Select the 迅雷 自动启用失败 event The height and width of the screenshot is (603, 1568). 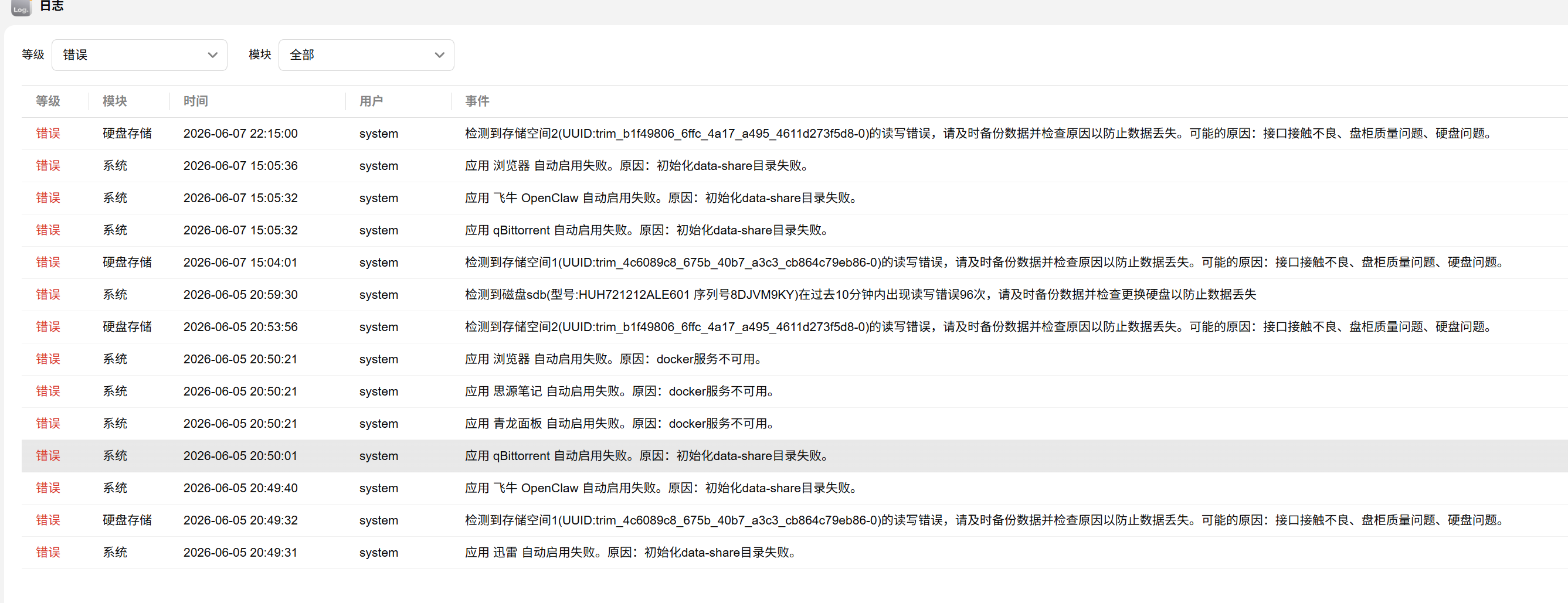coord(631,553)
